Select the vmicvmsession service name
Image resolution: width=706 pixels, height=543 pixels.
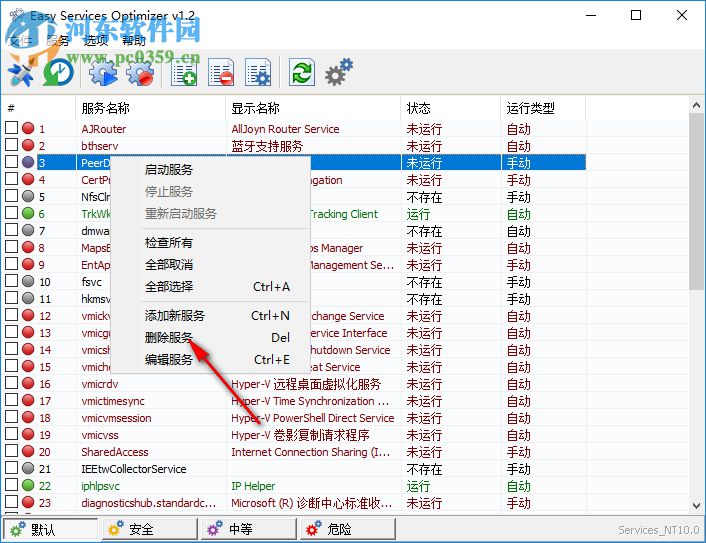116,418
